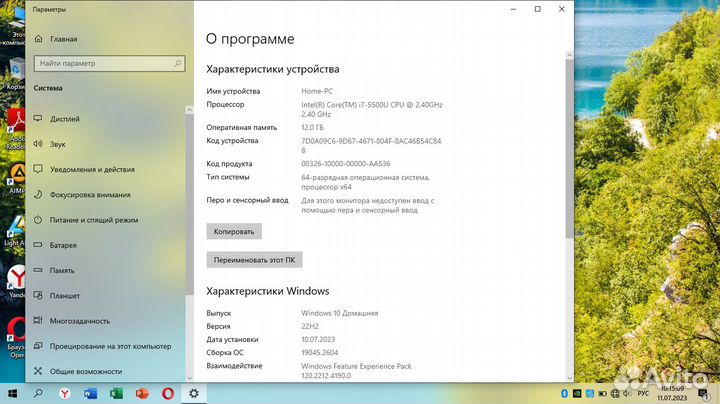Open Adobe Reader desktop shortcut

(x=17, y=129)
